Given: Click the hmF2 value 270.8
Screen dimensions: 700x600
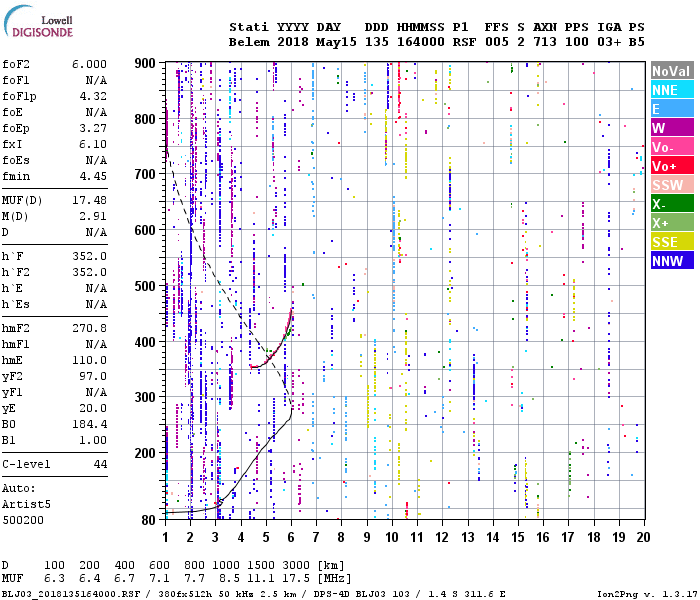Looking at the screenshot, I should point(89,328).
